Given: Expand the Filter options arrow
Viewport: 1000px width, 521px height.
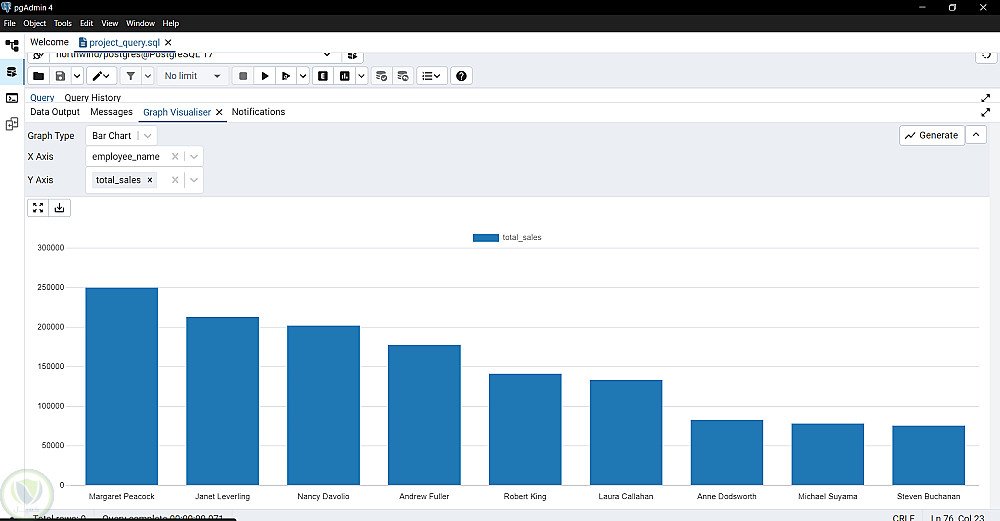Looking at the screenshot, I should (147, 76).
